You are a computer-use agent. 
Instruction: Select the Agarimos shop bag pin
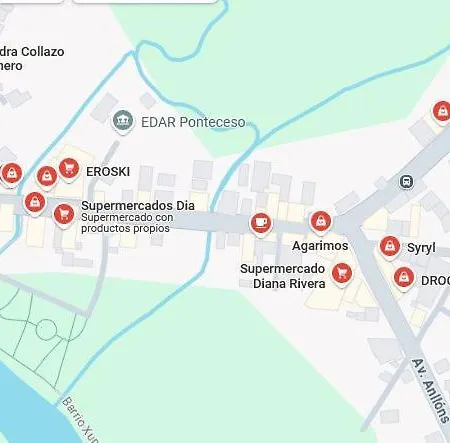click(321, 221)
